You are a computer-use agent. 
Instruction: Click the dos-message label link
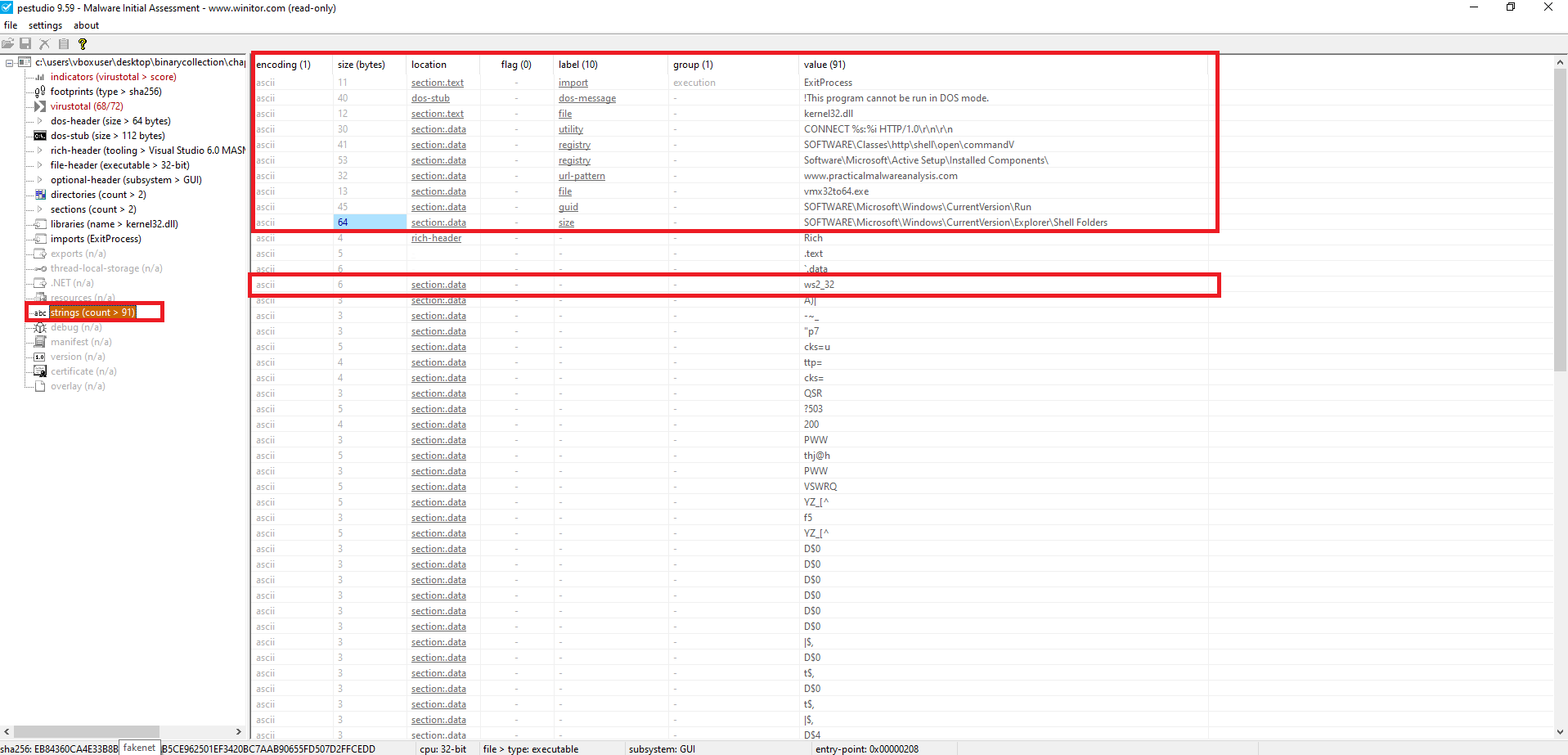(x=586, y=98)
